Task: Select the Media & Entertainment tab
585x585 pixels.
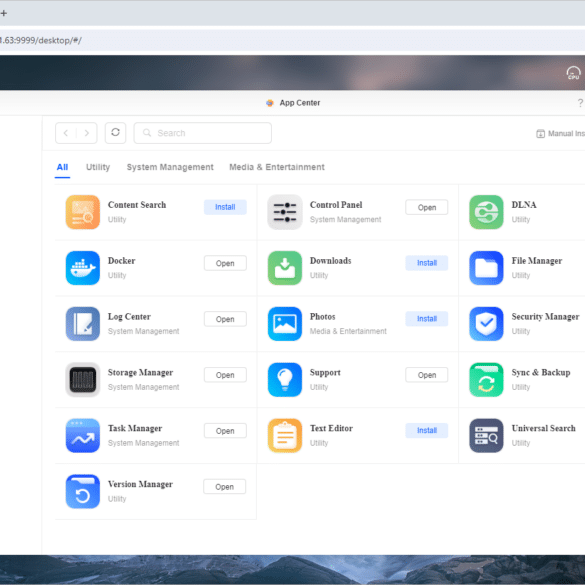Action: tap(276, 167)
